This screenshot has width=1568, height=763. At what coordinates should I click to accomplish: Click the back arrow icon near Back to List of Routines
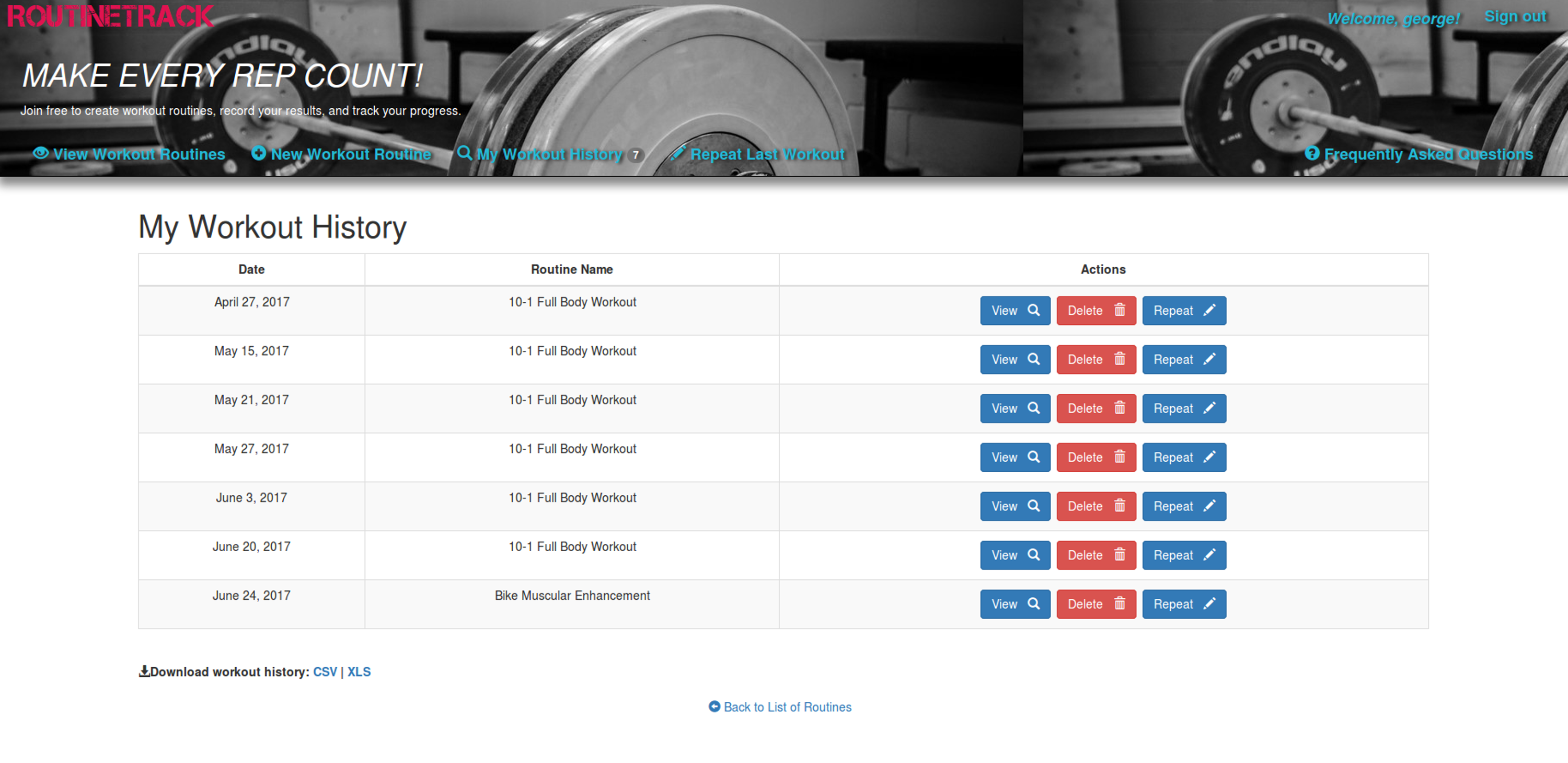714,707
